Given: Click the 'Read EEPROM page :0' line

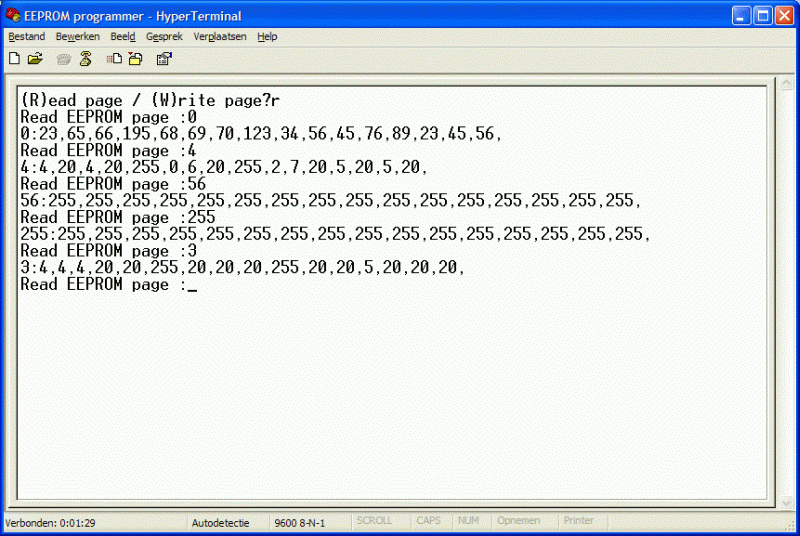Looking at the screenshot, I should point(109,117).
